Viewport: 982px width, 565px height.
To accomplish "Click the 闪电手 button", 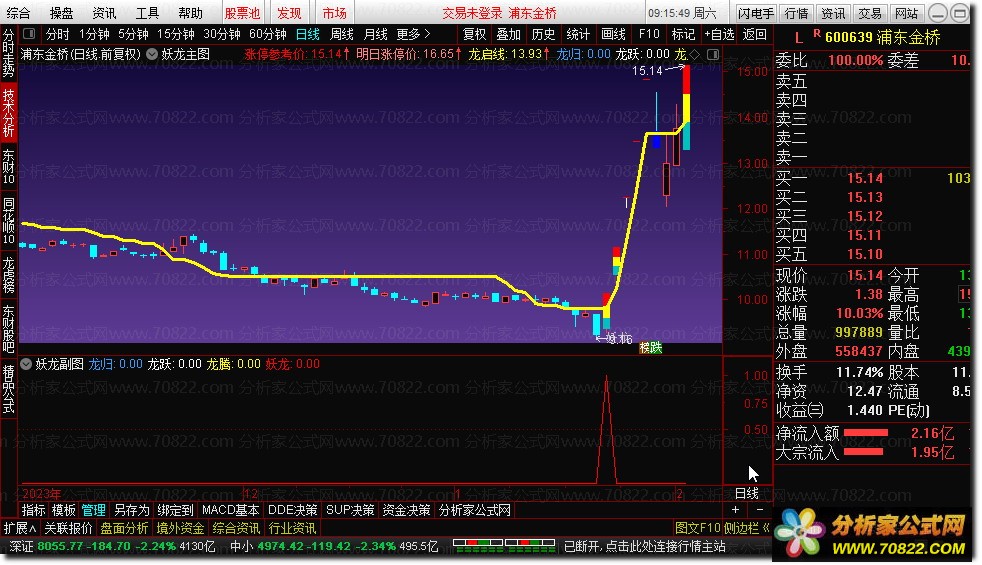I will tap(755, 13).
